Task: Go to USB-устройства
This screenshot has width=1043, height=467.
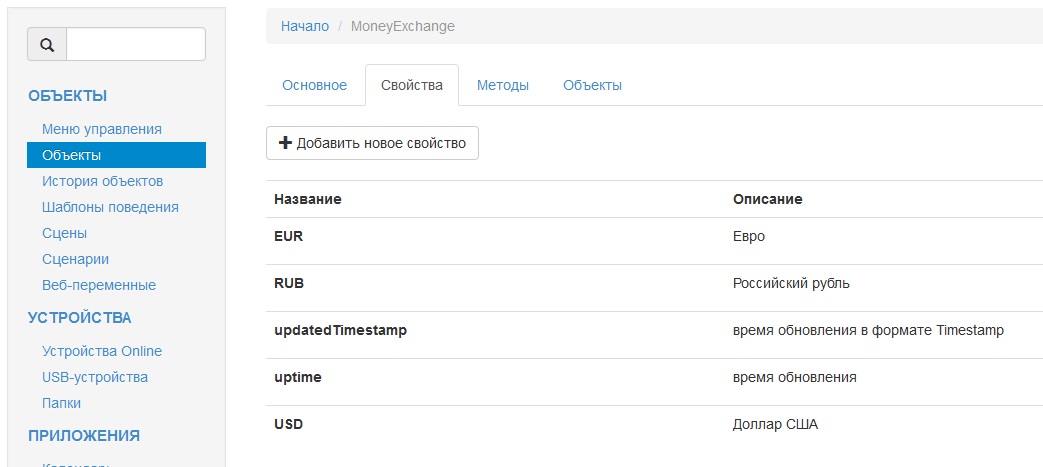Action: point(94,377)
